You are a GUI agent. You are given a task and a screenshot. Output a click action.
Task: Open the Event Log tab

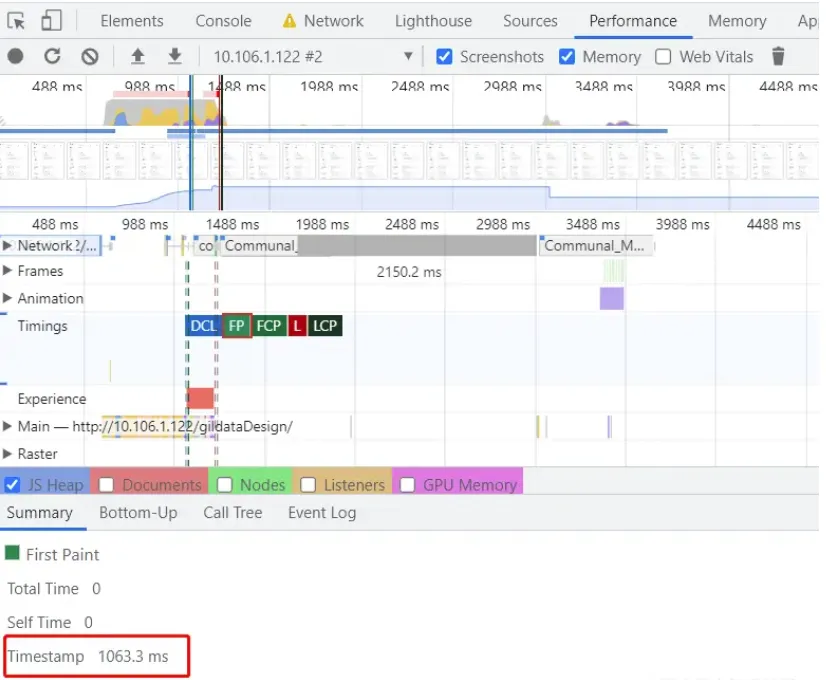[x=321, y=513]
